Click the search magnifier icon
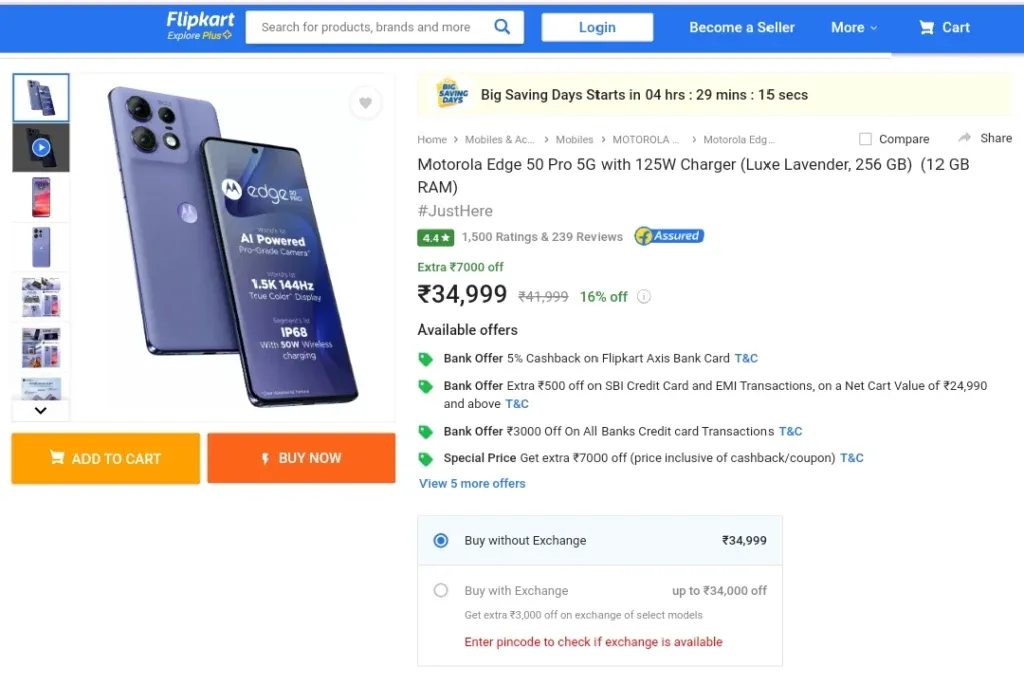The image size is (1024, 686). pyautogui.click(x=502, y=27)
